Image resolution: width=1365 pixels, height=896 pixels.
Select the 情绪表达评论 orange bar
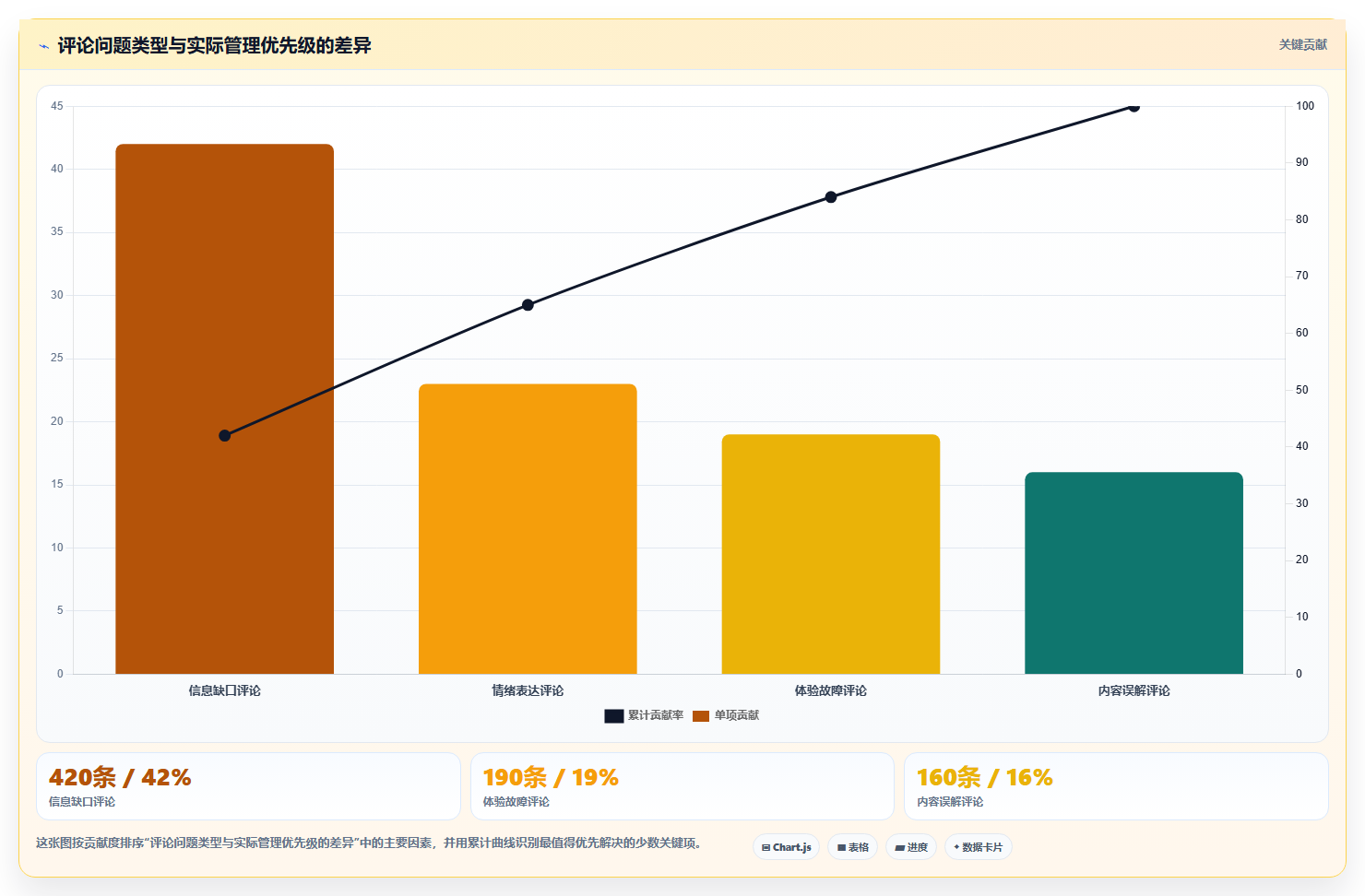[528, 529]
